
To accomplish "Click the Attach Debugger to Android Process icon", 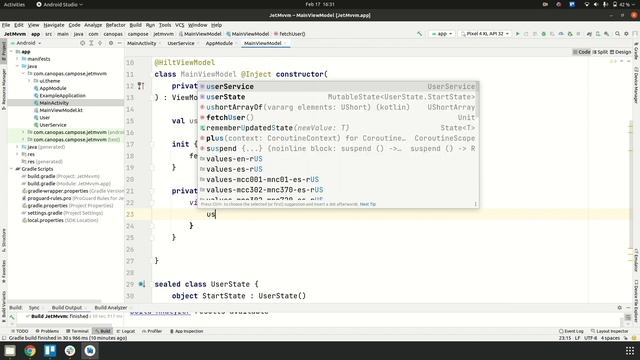I will click(x=570, y=34).
